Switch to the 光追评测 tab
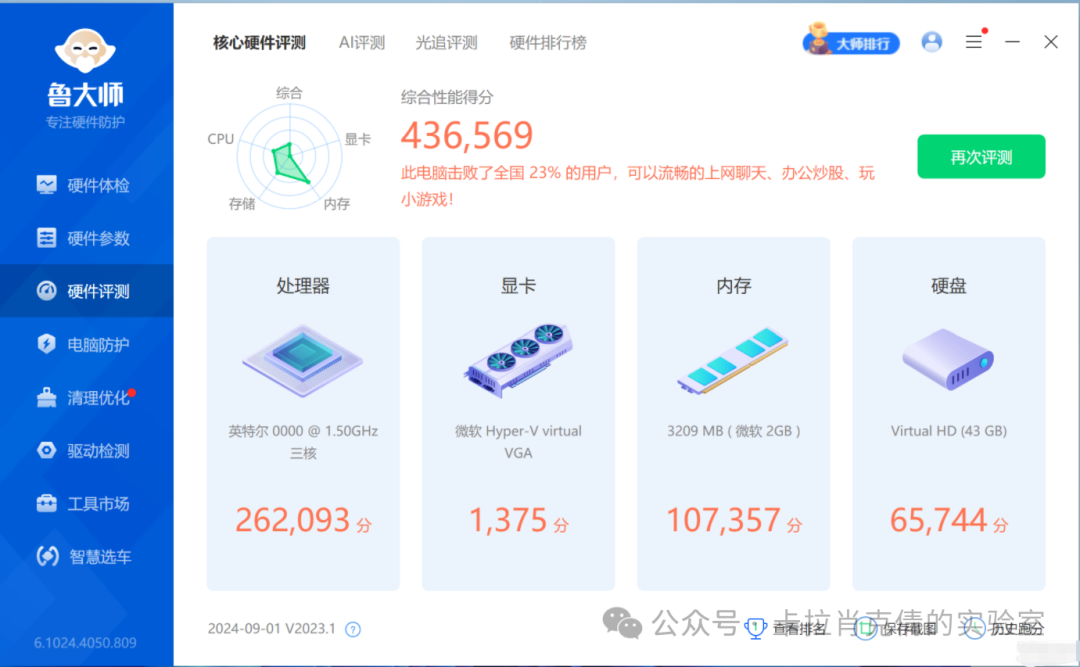Viewport: 1080px width, 667px height. (446, 43)
